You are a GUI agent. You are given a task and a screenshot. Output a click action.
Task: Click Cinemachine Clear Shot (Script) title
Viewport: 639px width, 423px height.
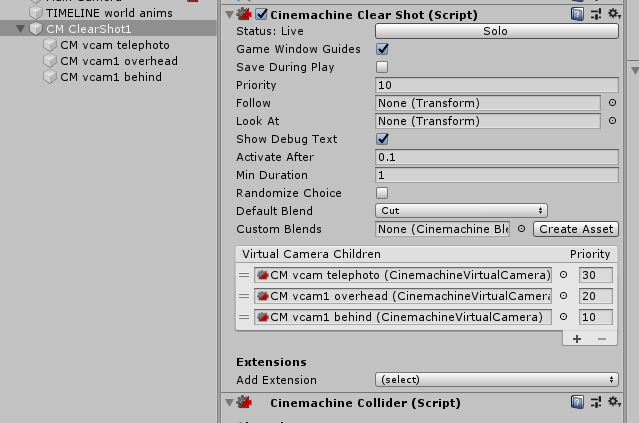(x=374, y=15)
